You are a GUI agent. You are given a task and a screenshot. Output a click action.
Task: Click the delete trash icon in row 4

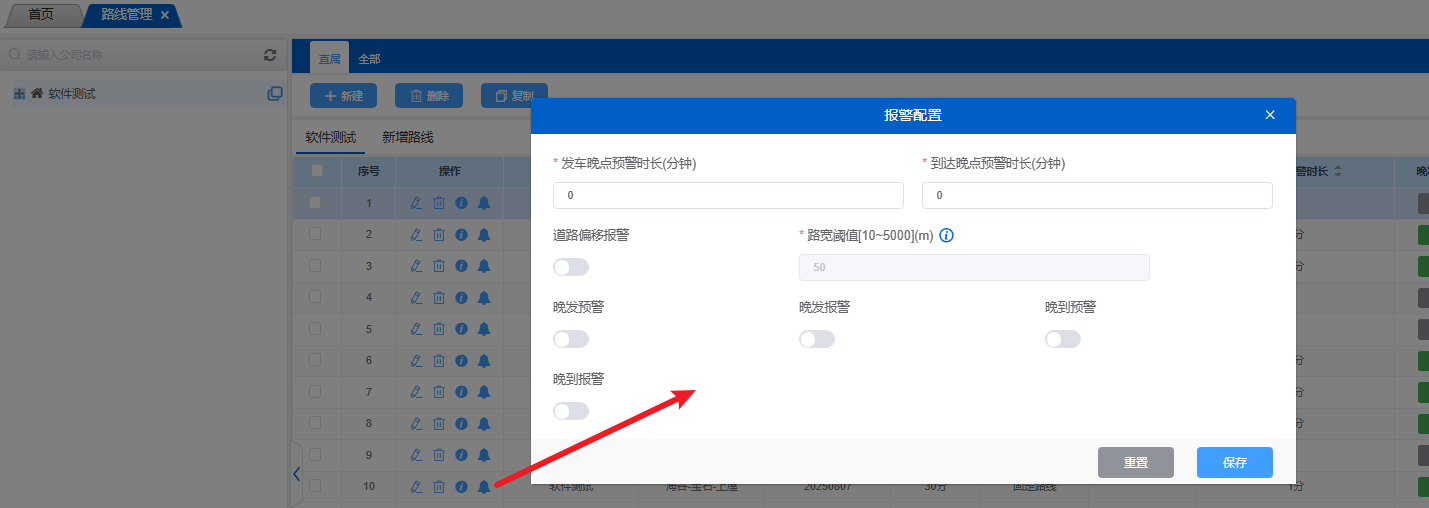pos(439,298)
